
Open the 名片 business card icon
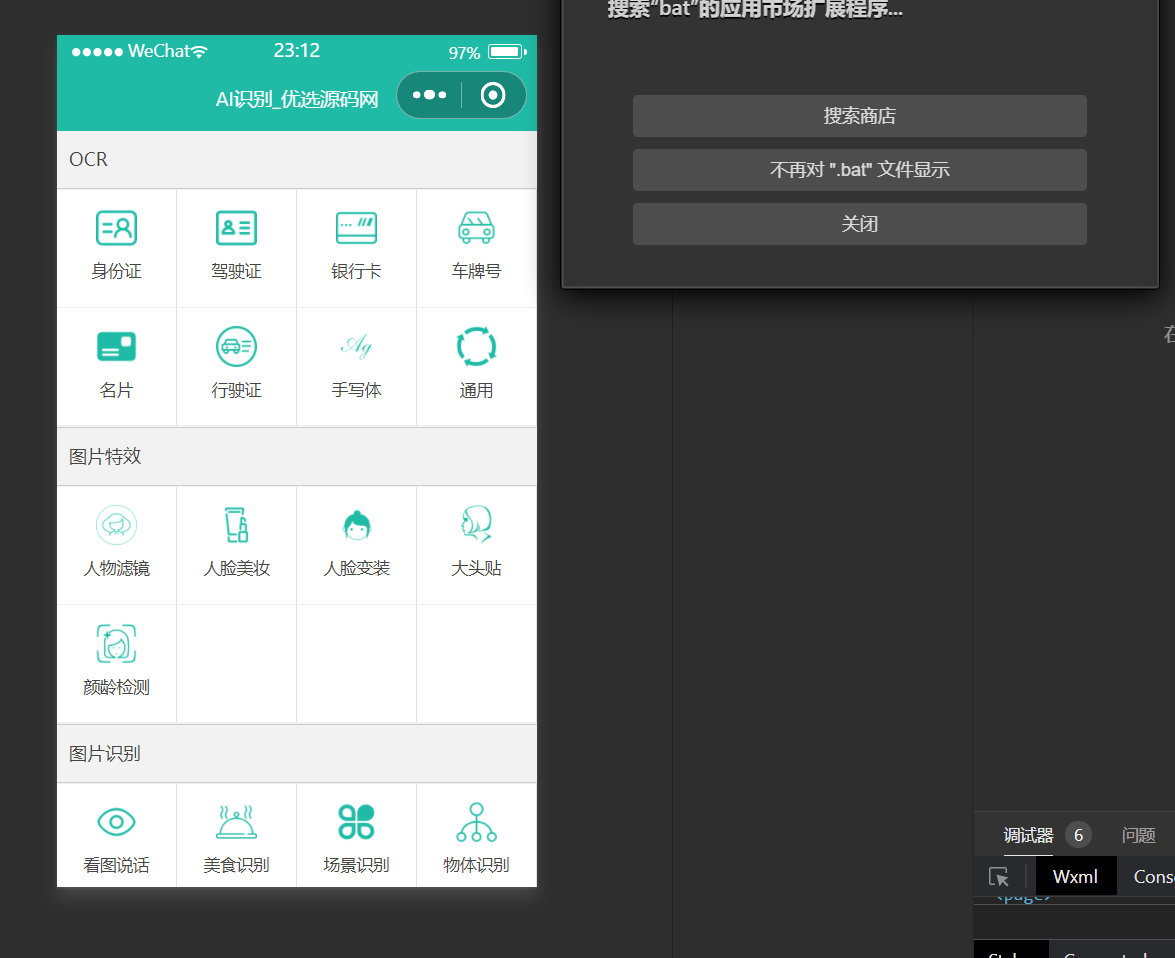[116, 347]
